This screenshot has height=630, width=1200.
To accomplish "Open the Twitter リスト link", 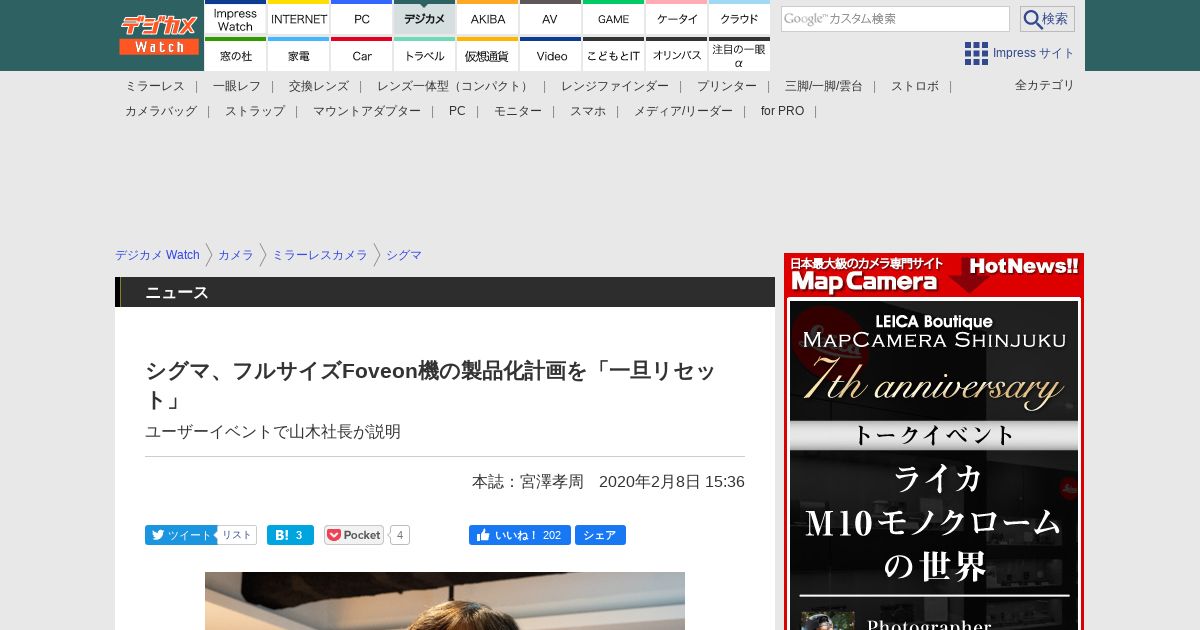I will 237,535.
